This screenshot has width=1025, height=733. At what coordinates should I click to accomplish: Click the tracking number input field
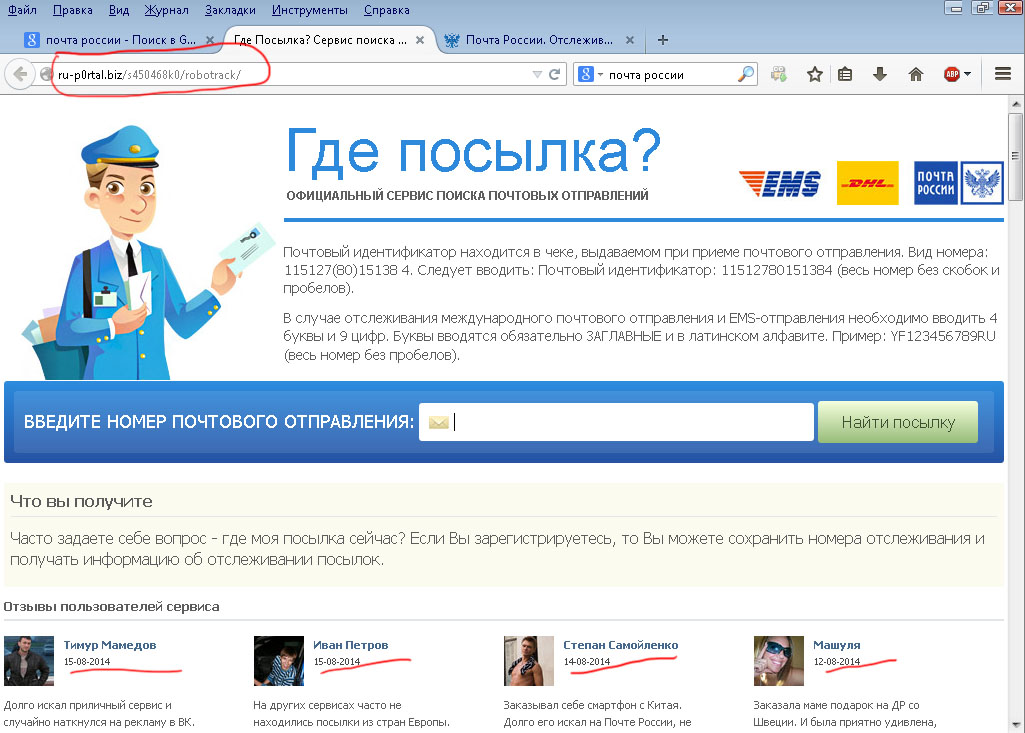(x=616, y=422)
